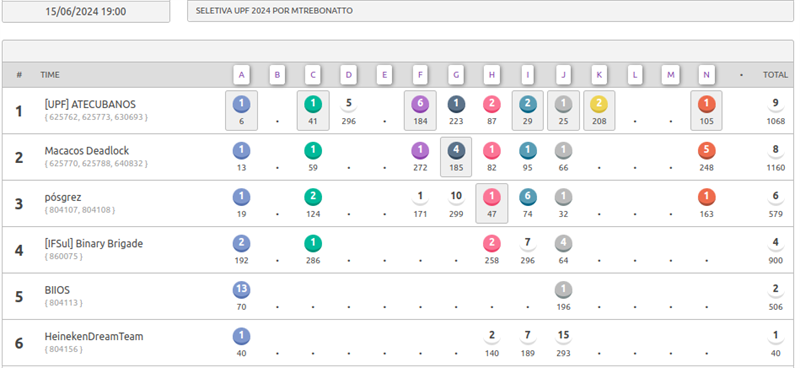Screen dimensions: 800x368
Task: Click BIIOS gray balloon for problem J
Action: [563, 290]
